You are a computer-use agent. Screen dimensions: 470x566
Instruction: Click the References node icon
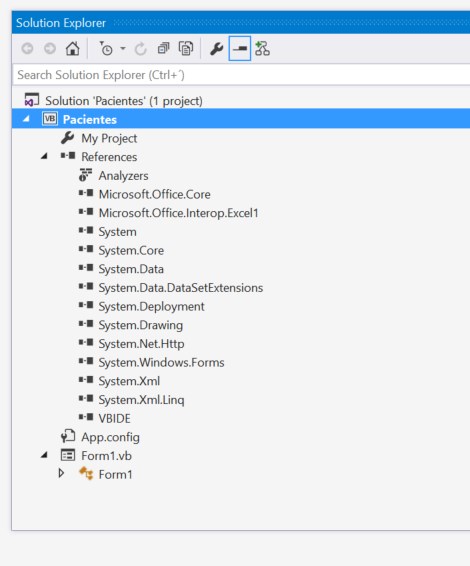tap(68, 156)
